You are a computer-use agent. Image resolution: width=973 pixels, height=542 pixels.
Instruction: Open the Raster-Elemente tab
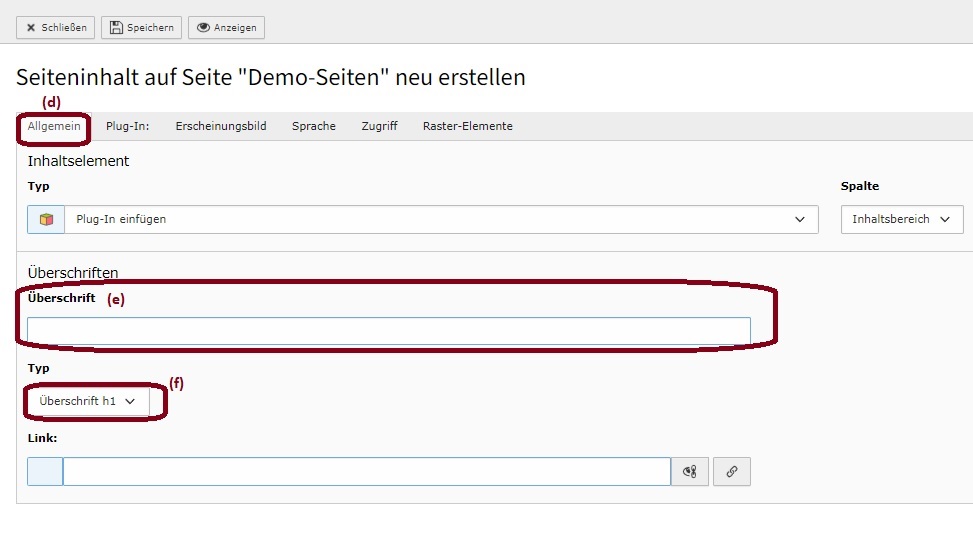coord(468,126)
